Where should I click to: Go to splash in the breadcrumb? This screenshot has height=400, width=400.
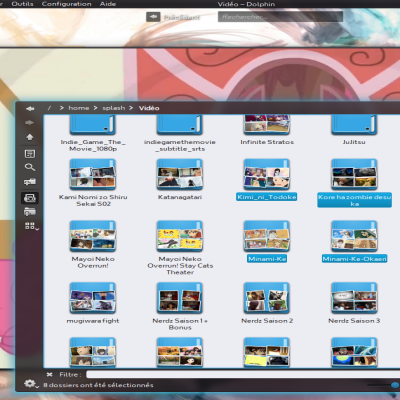click(114, 108)
